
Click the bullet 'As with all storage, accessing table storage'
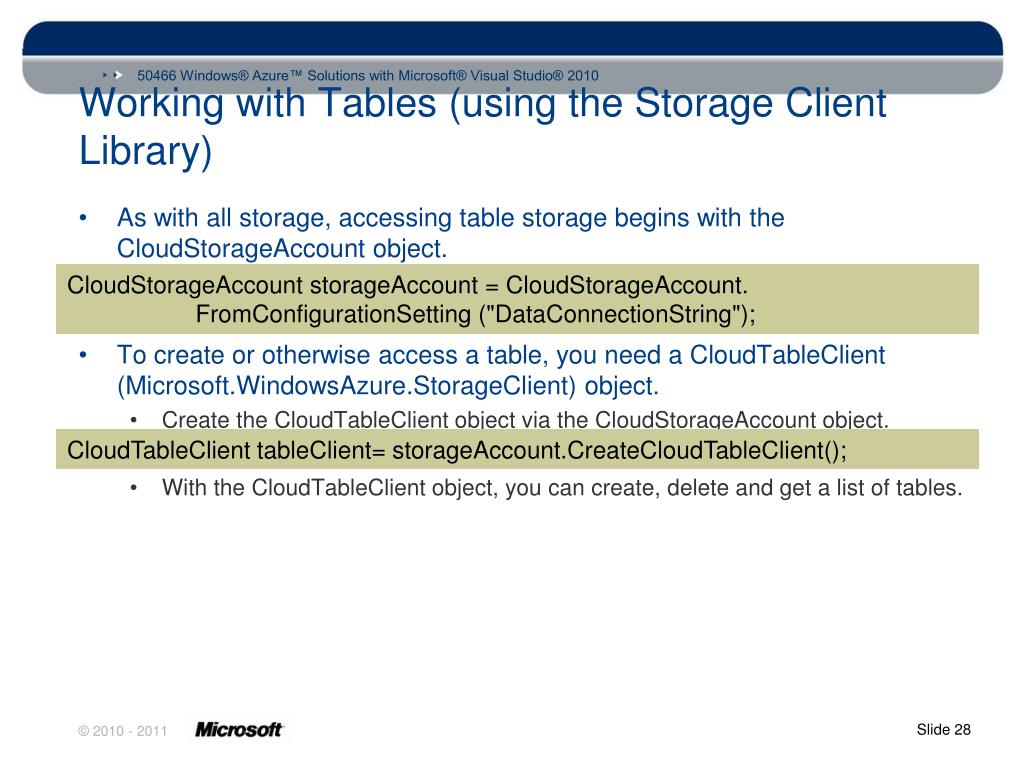[451, 217]
